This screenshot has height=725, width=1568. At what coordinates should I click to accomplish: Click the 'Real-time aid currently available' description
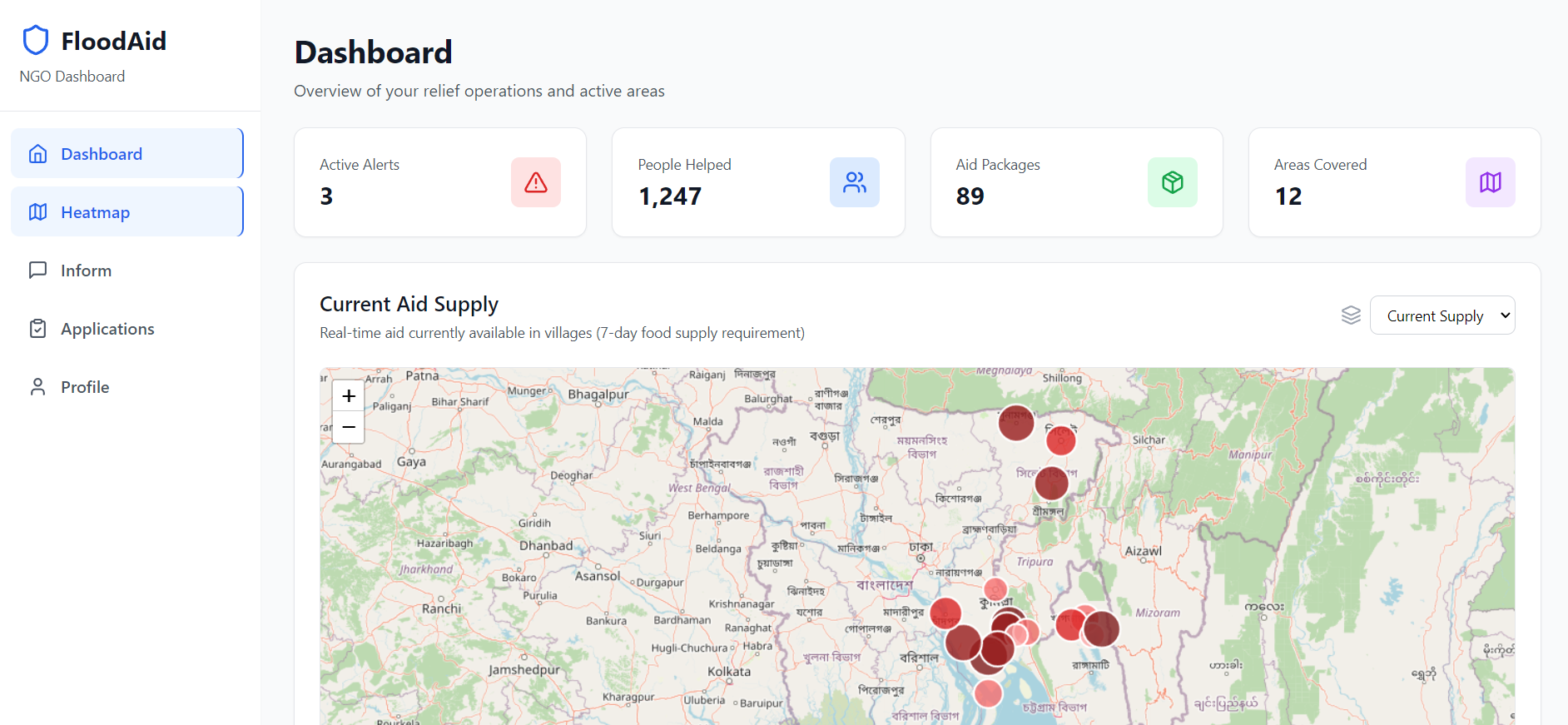point(563,333)
